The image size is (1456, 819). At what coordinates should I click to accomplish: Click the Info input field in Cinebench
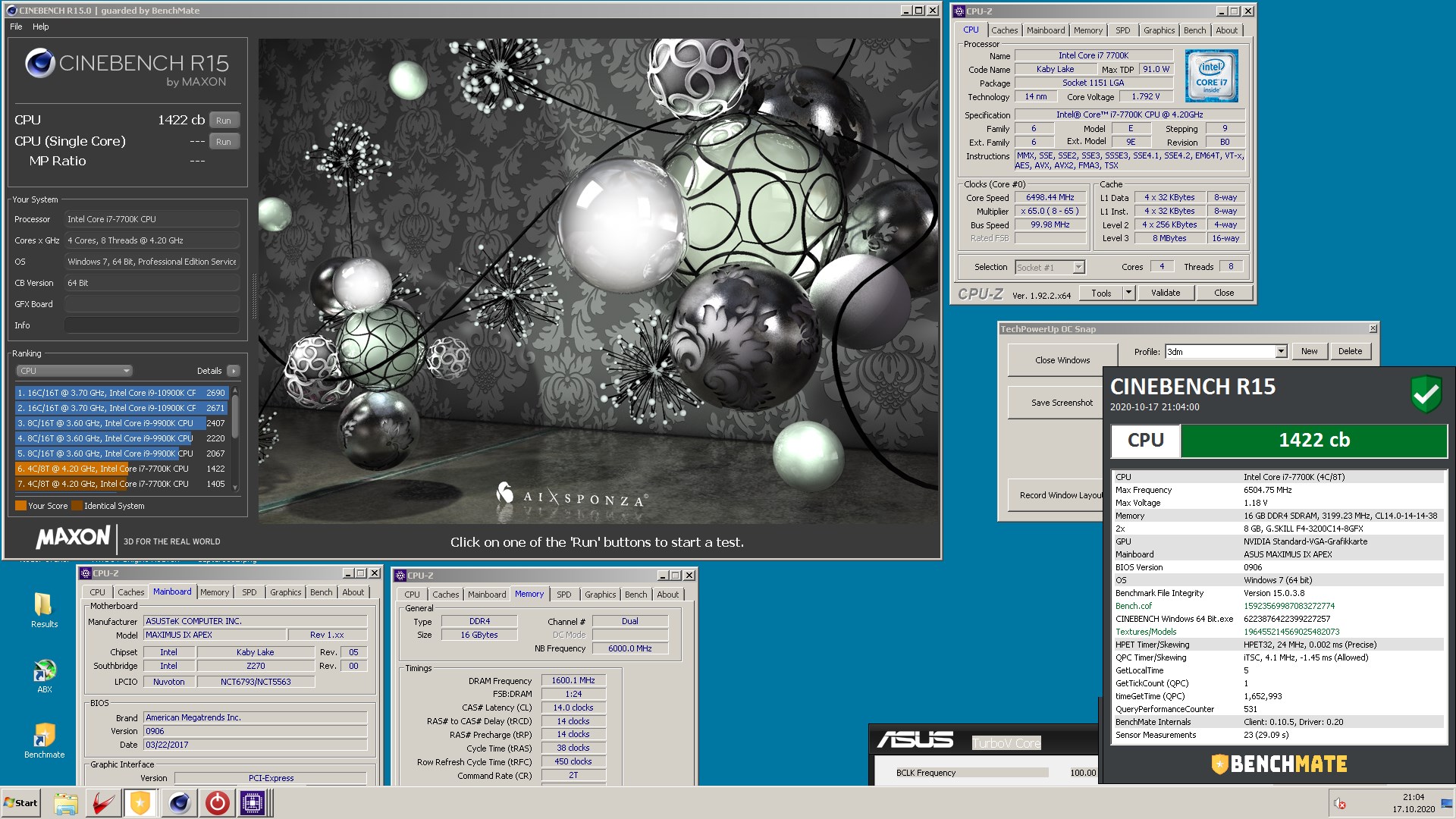coord(152,325)
